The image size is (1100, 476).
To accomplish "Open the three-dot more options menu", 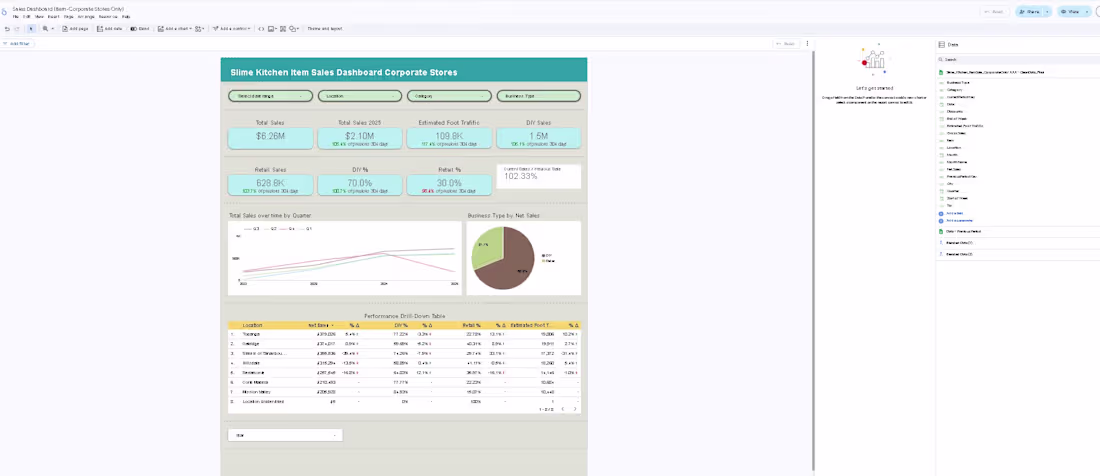I will [807, 43].
